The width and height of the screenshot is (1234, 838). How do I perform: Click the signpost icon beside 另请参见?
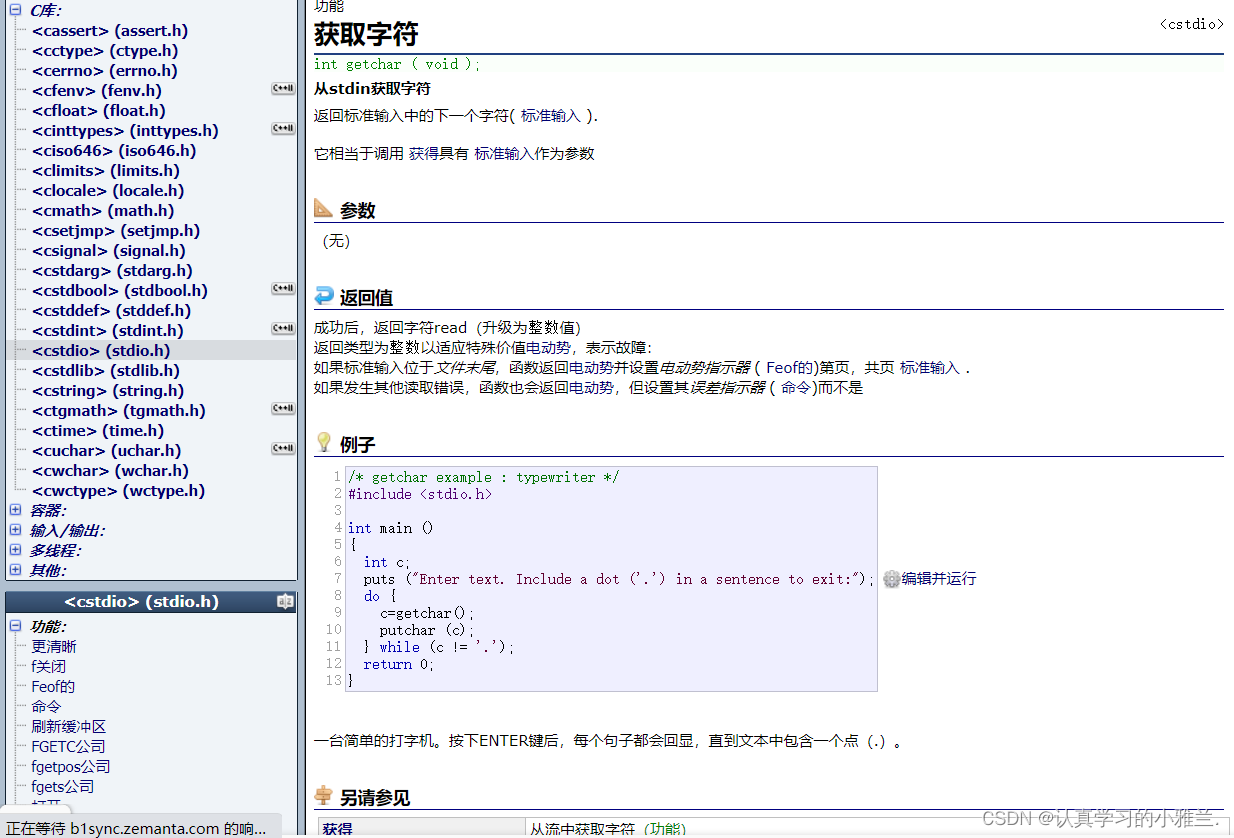[x=323, y=796]
